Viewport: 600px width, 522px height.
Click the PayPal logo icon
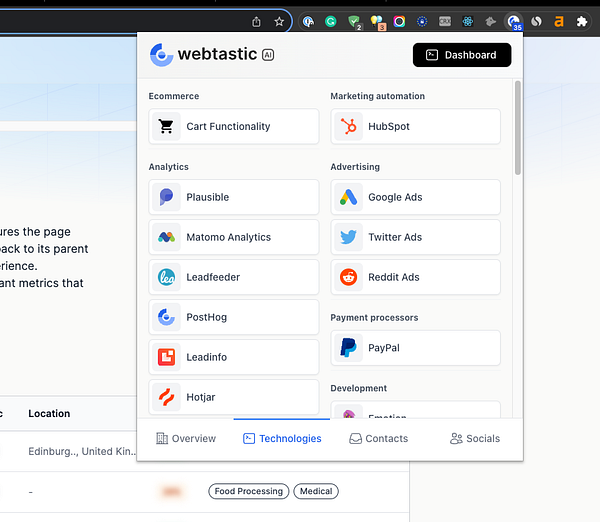pos(348,348)
